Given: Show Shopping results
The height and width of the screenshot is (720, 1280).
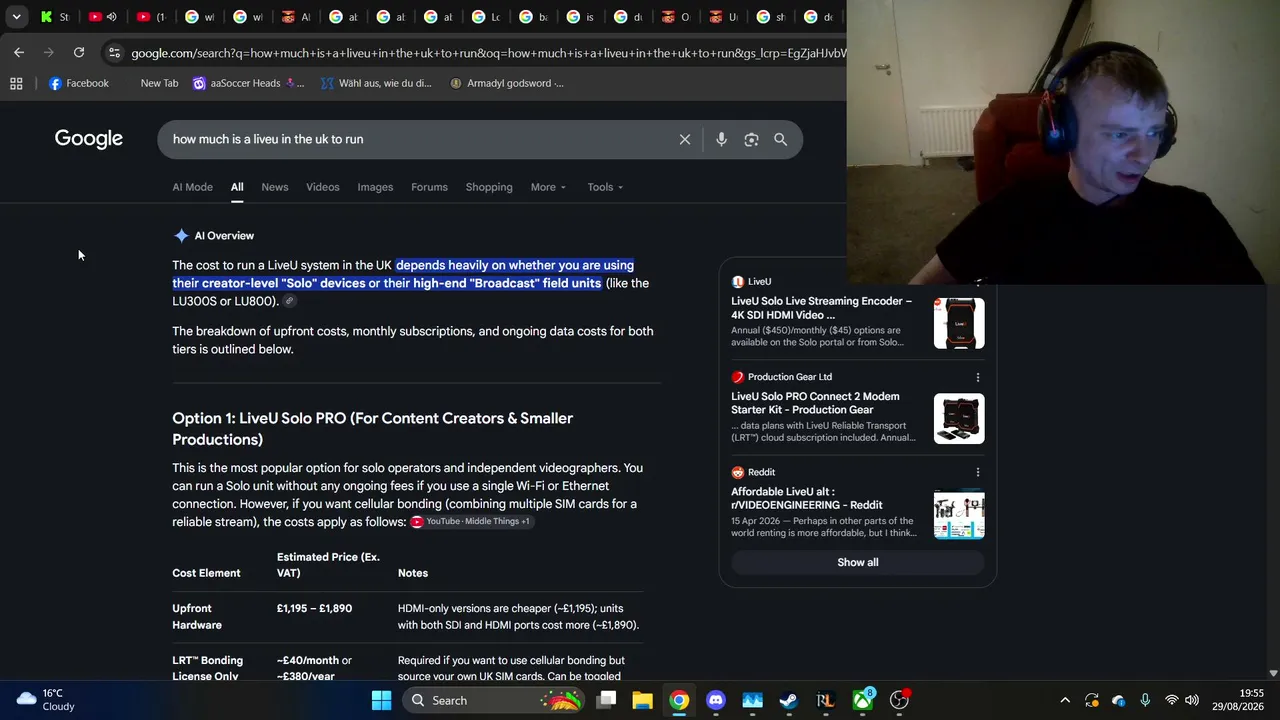Looking at the screenshot, I should 489,187.
